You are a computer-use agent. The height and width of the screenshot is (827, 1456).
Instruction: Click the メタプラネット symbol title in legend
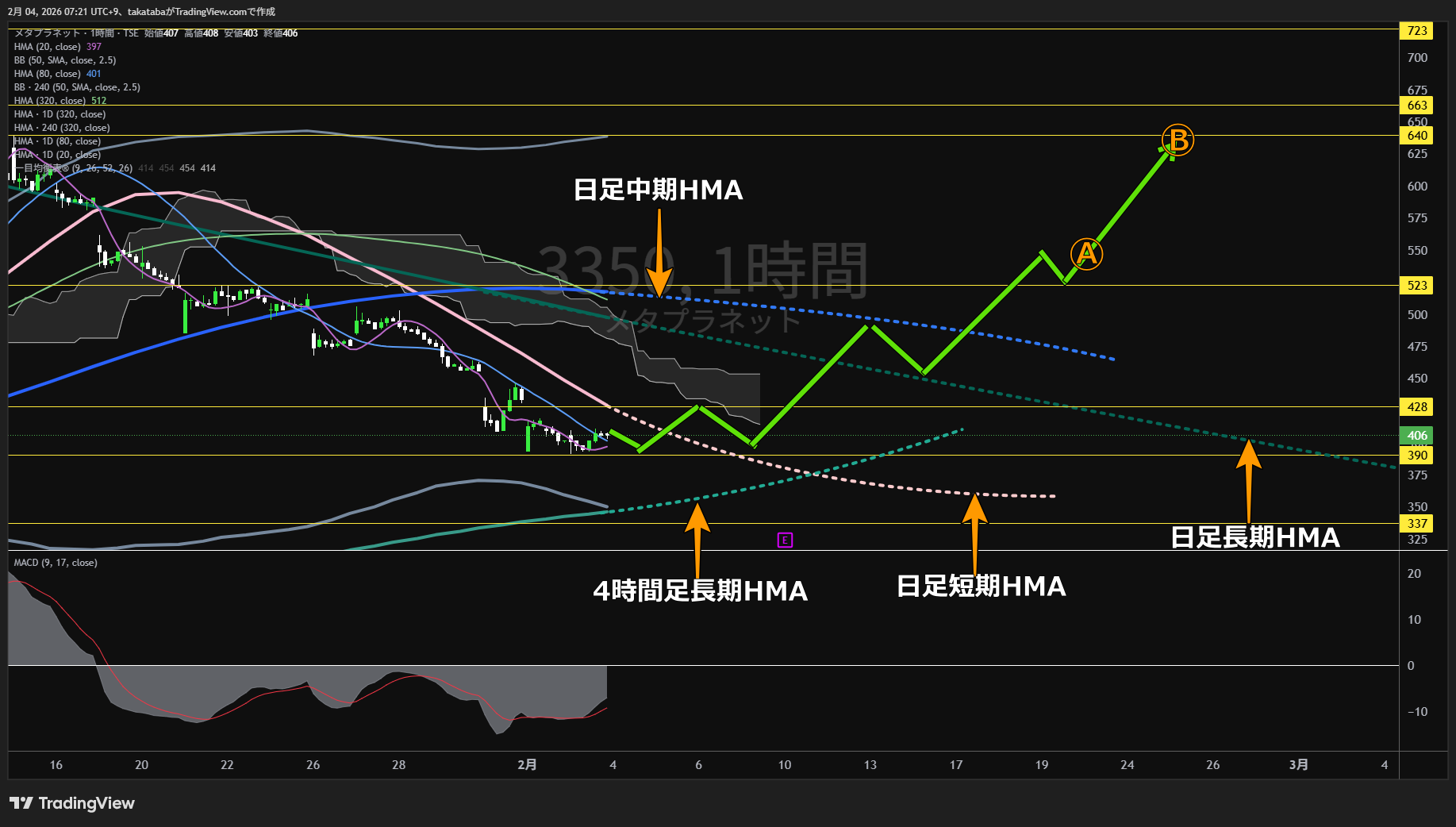tap(48, 33)
